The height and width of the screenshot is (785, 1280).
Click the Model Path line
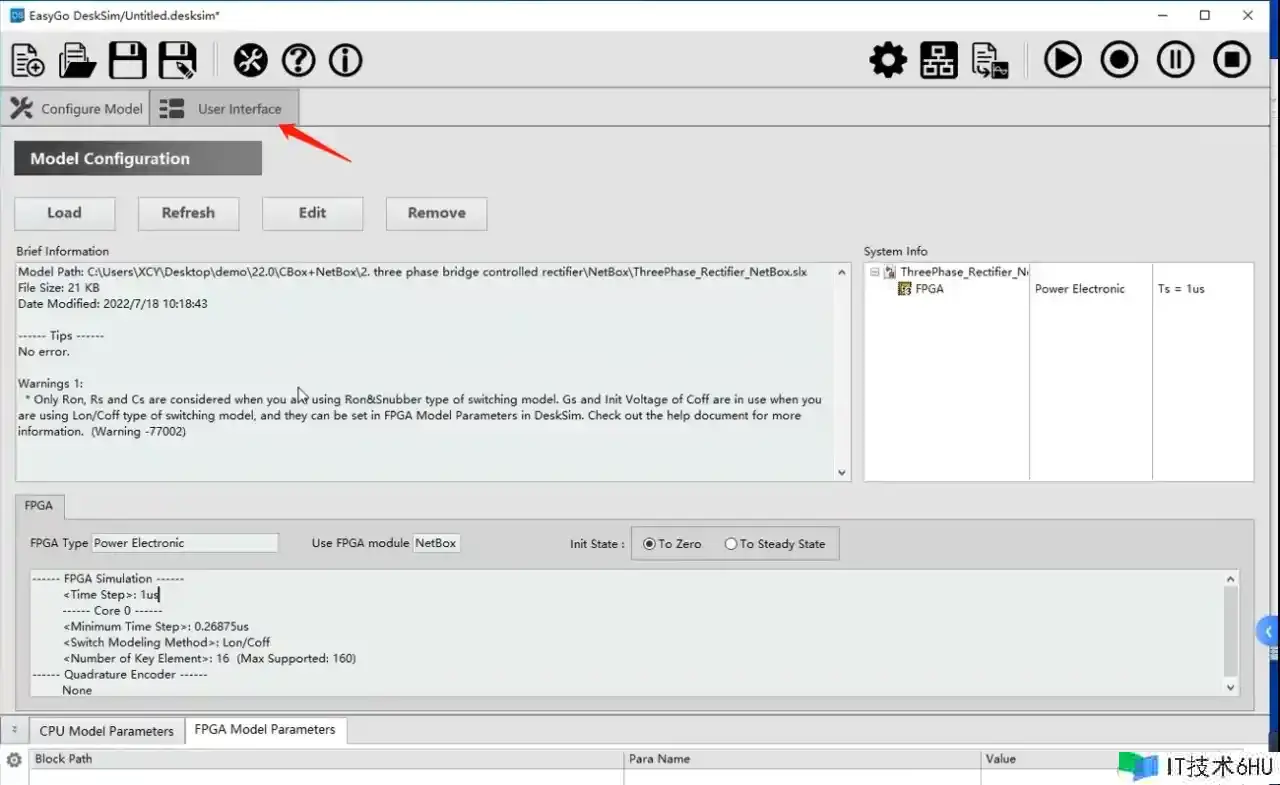pyautogui.click(x=412, y=272)
